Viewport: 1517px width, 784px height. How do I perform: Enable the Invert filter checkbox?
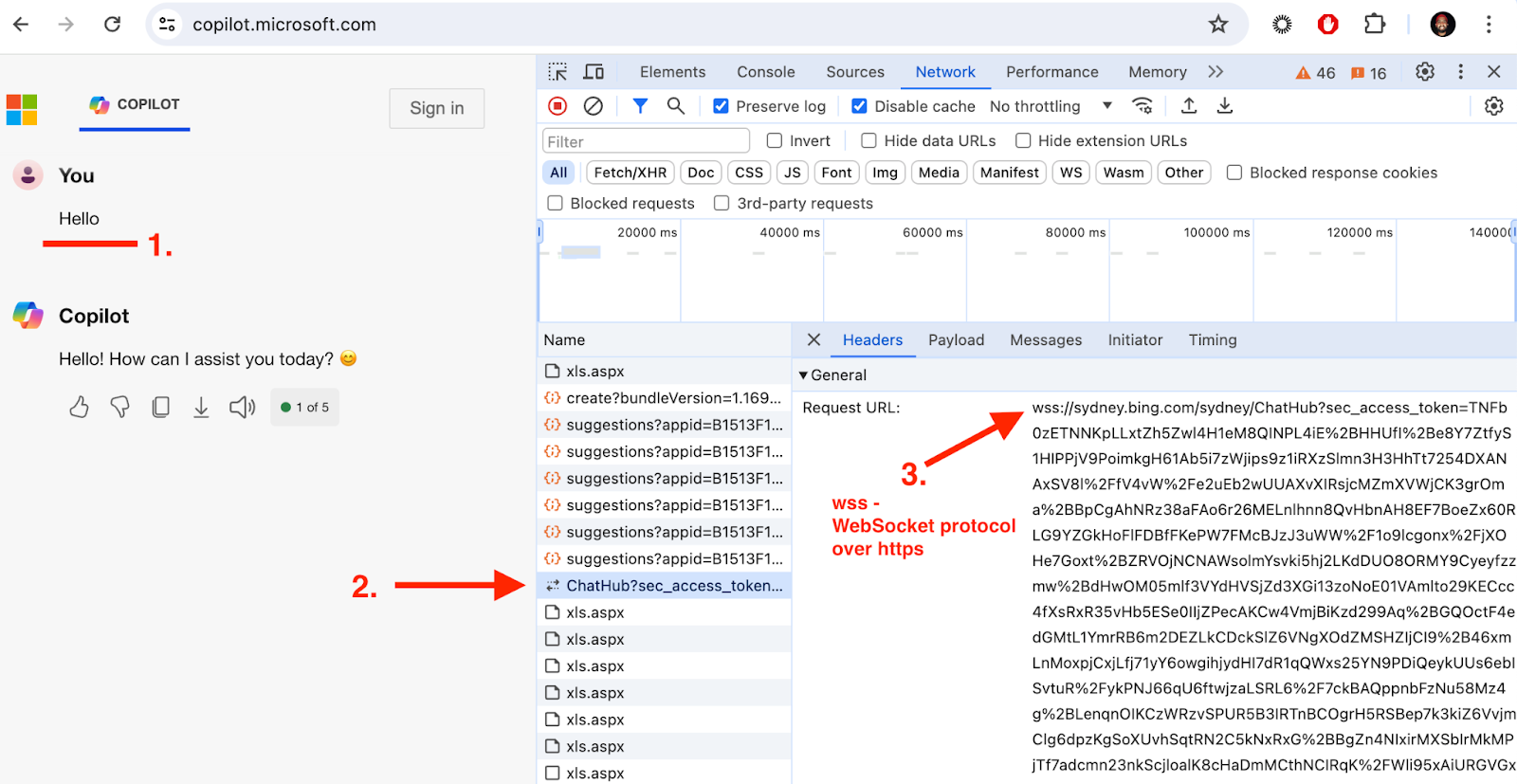775,140
